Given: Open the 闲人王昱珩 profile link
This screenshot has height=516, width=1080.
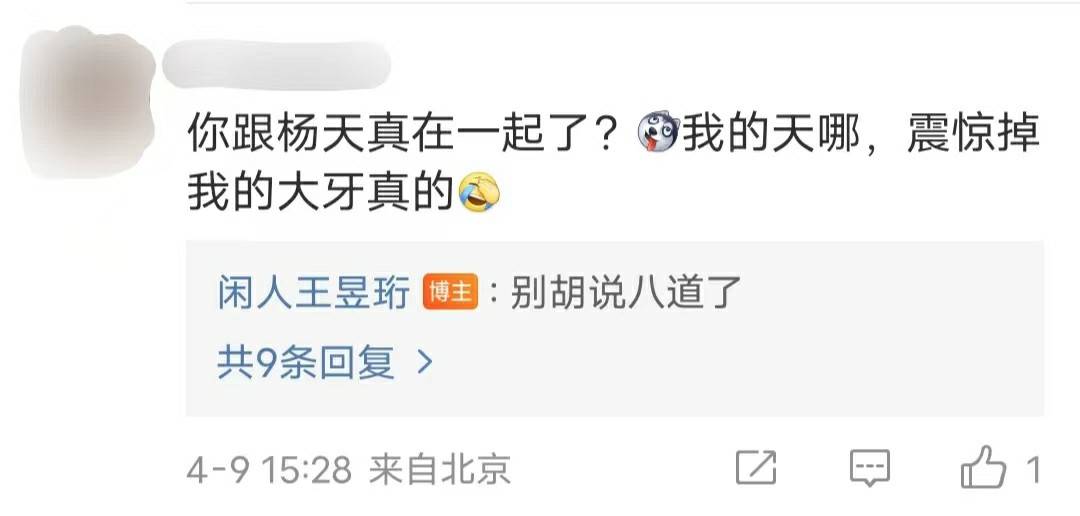Looking at the screenshot, I should 313,294.
